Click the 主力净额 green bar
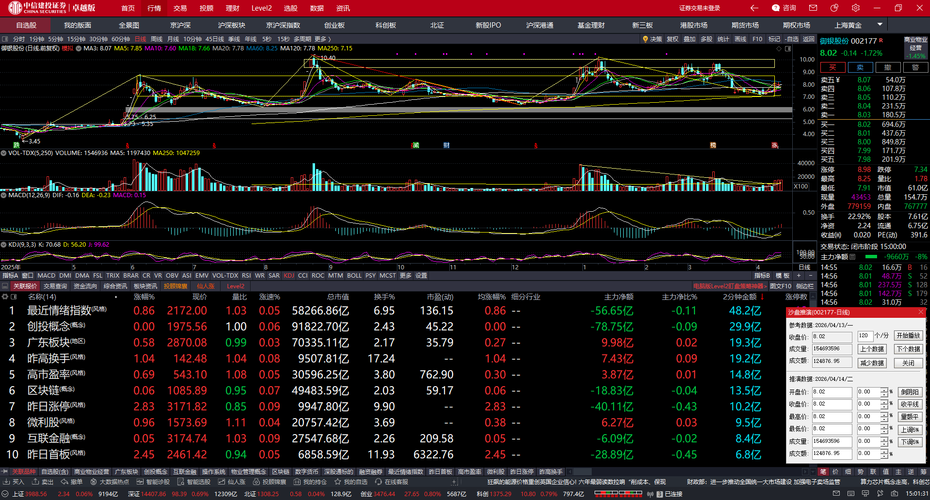Screen dimensions: 930x500 pos(871,257)
